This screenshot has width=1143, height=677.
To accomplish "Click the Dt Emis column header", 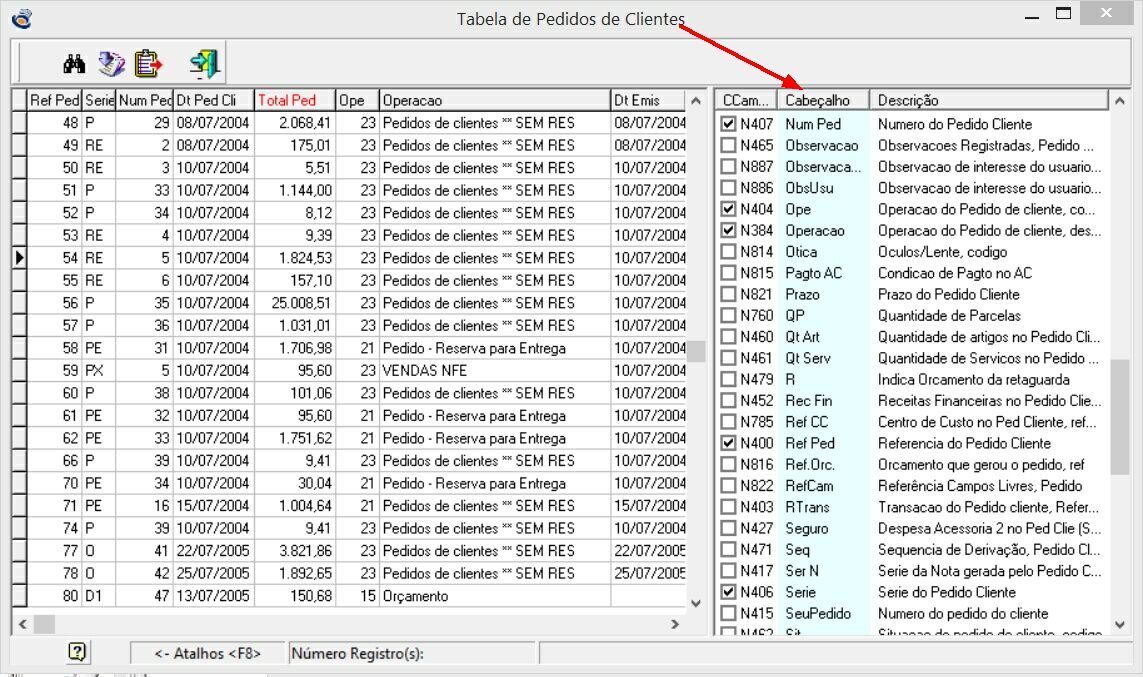I will [x=648, y=100].
